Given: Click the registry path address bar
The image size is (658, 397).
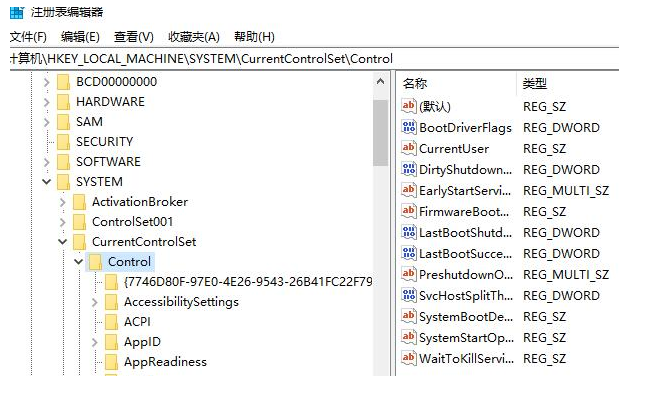Looking at the screenshot, I should coord(314,59).
